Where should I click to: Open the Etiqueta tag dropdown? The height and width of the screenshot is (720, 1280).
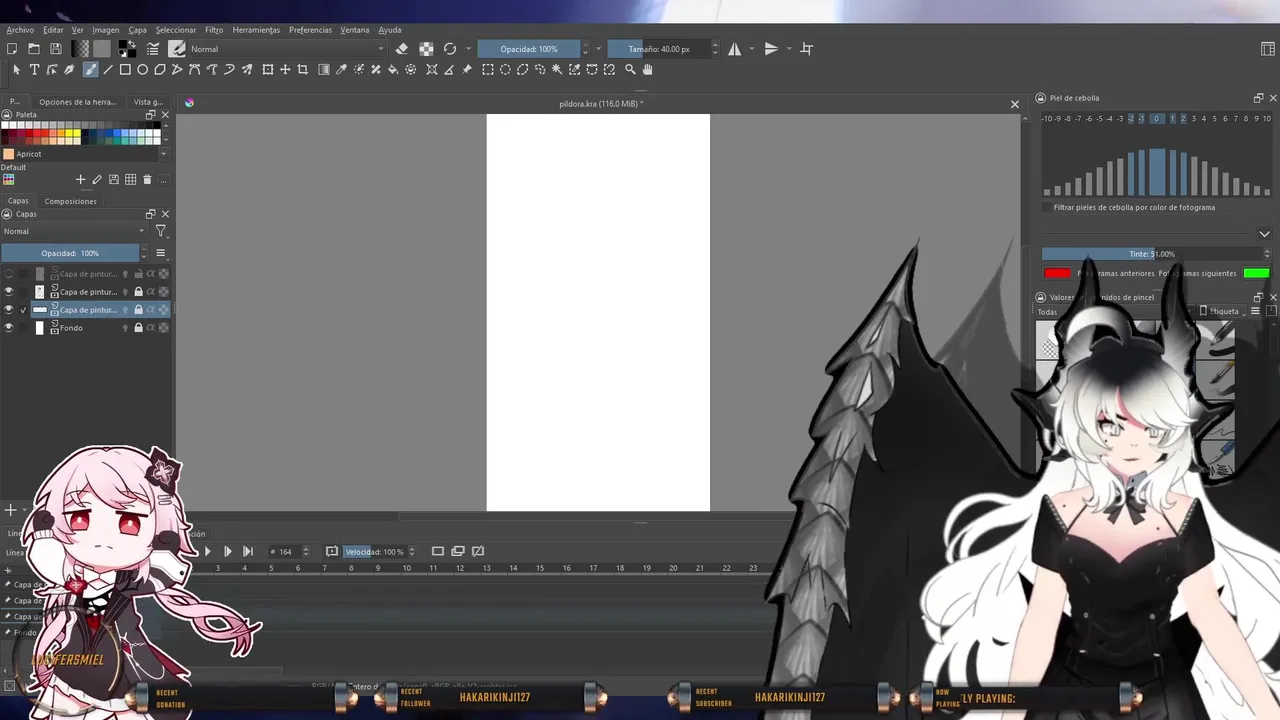(1222, 311)
